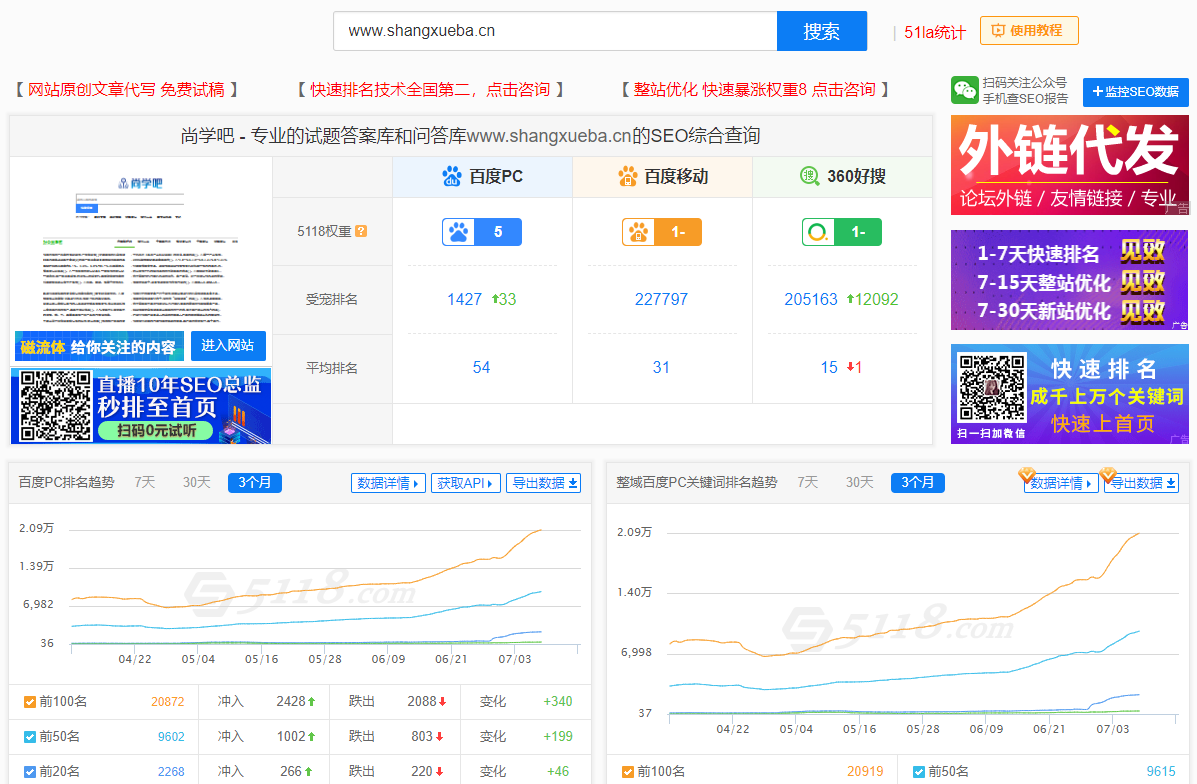Click the crown icon on right 导出数据
The image size is (1197, 784).
click(1108, 475)
